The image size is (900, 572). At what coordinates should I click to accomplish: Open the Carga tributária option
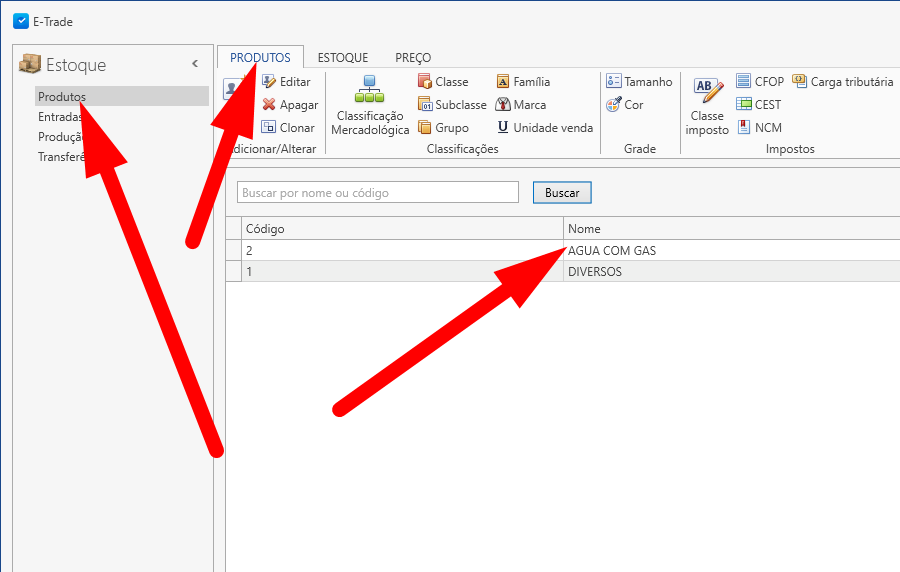tap(800, 82)
